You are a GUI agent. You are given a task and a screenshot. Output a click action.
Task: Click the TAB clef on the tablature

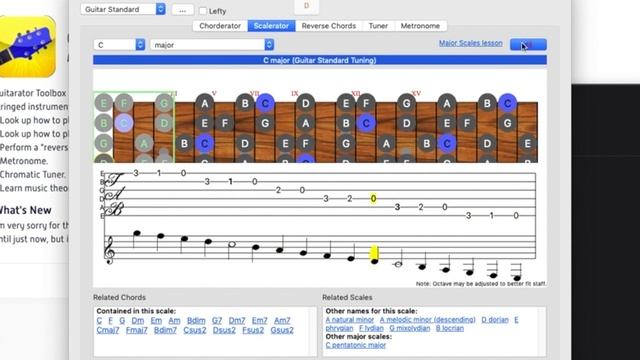pyautogui.click(x=115, y=194)
